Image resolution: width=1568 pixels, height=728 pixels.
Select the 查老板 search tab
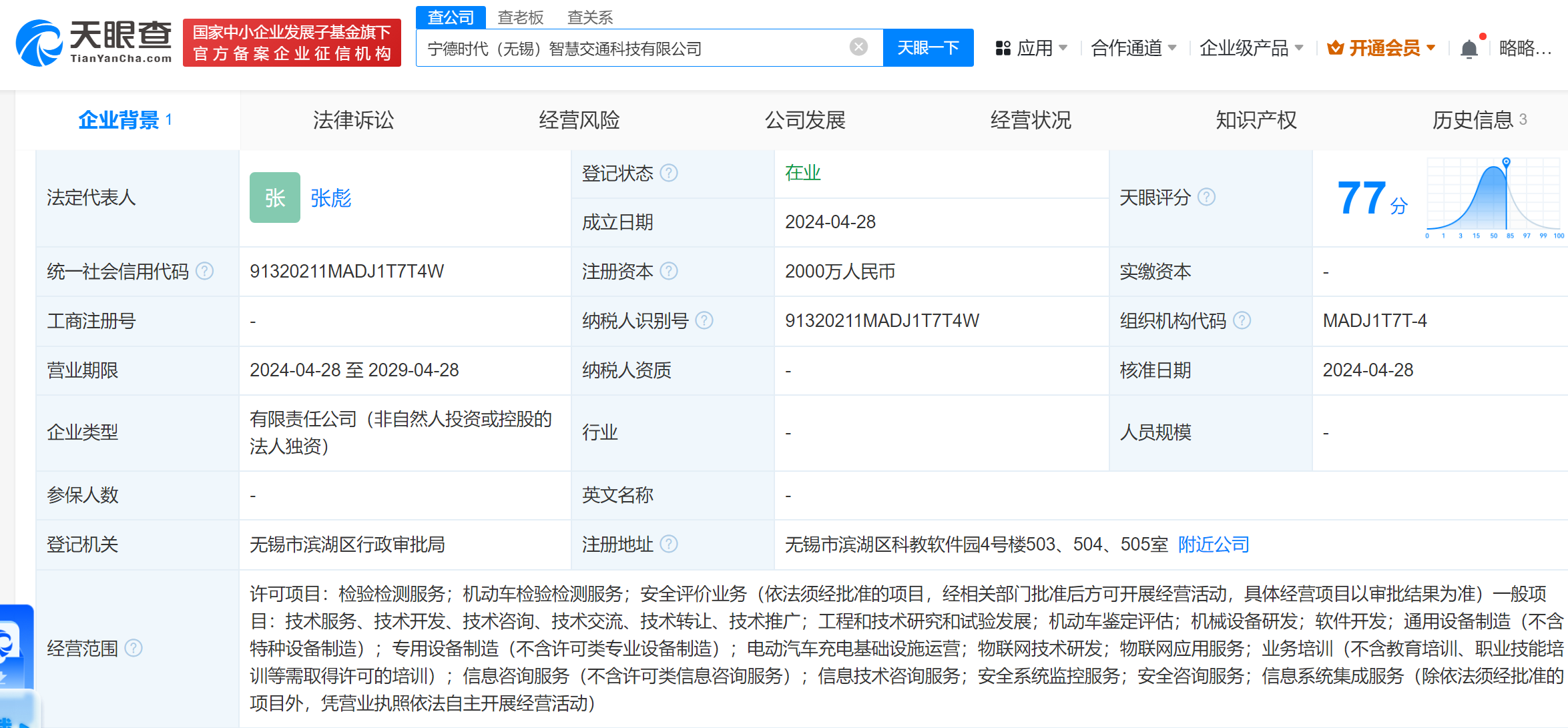[521, 17]
